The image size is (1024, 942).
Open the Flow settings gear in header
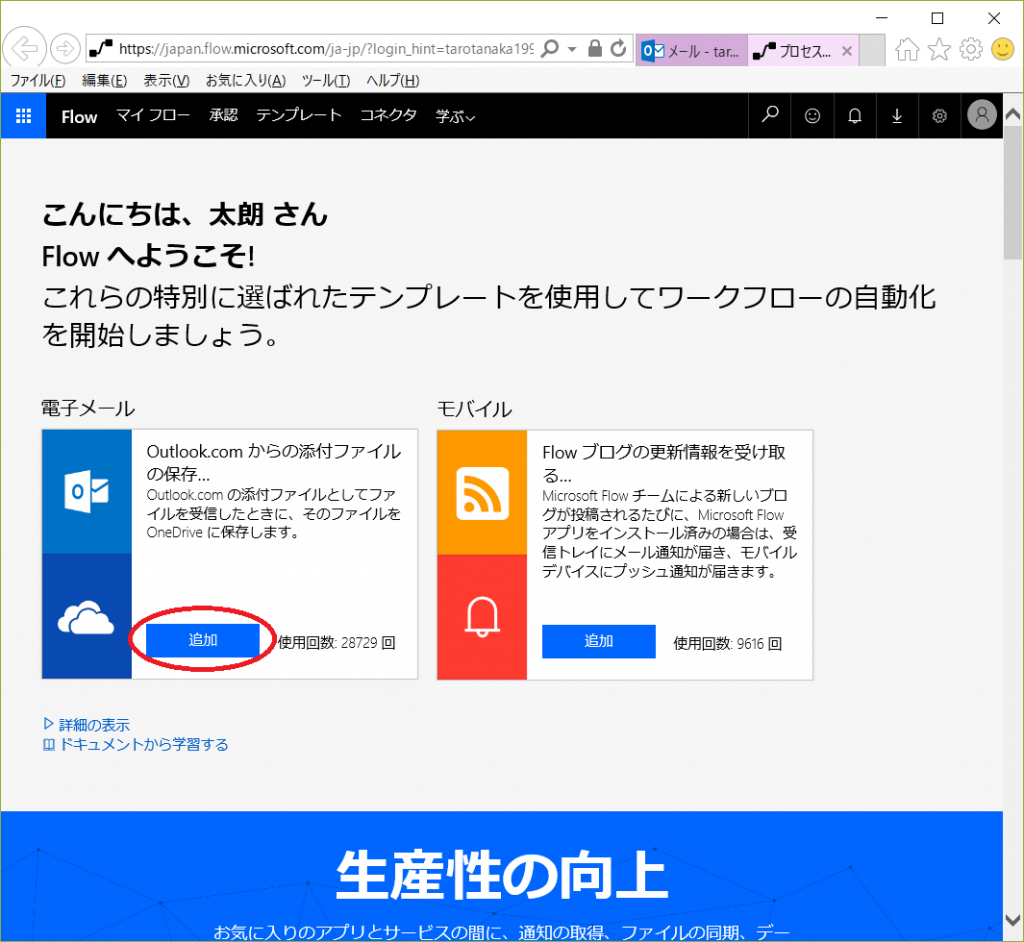pyautogui.click(x=939, y=116)
